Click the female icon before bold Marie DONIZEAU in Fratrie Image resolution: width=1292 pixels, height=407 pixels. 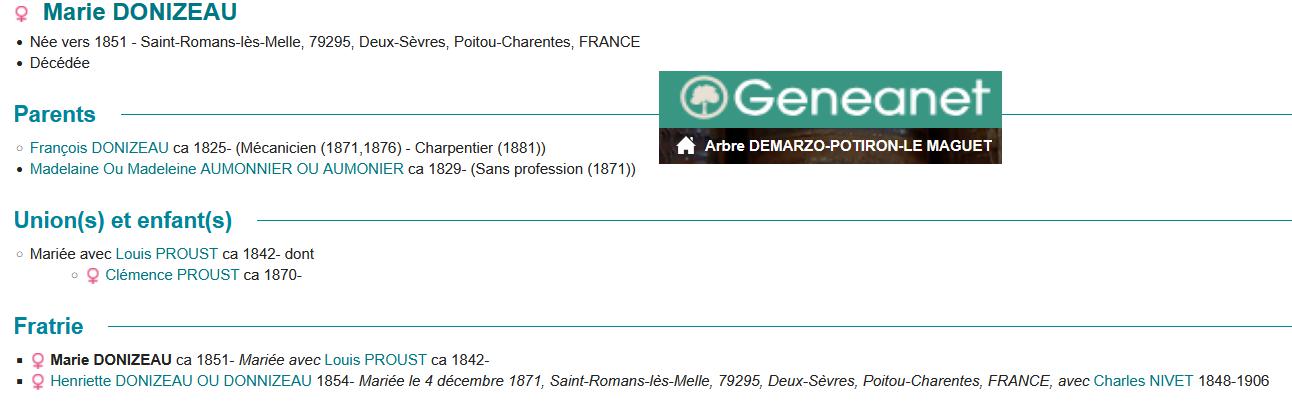38,360
